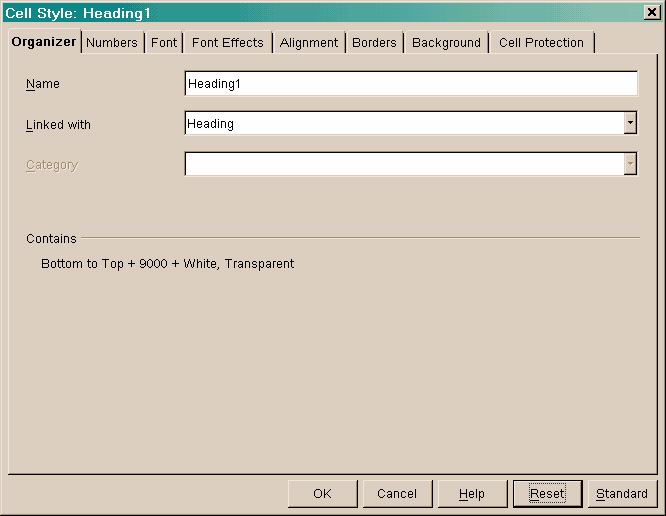This screenshot has height=516, width=666.
Task: Click the Reset button
Action: 547,494
